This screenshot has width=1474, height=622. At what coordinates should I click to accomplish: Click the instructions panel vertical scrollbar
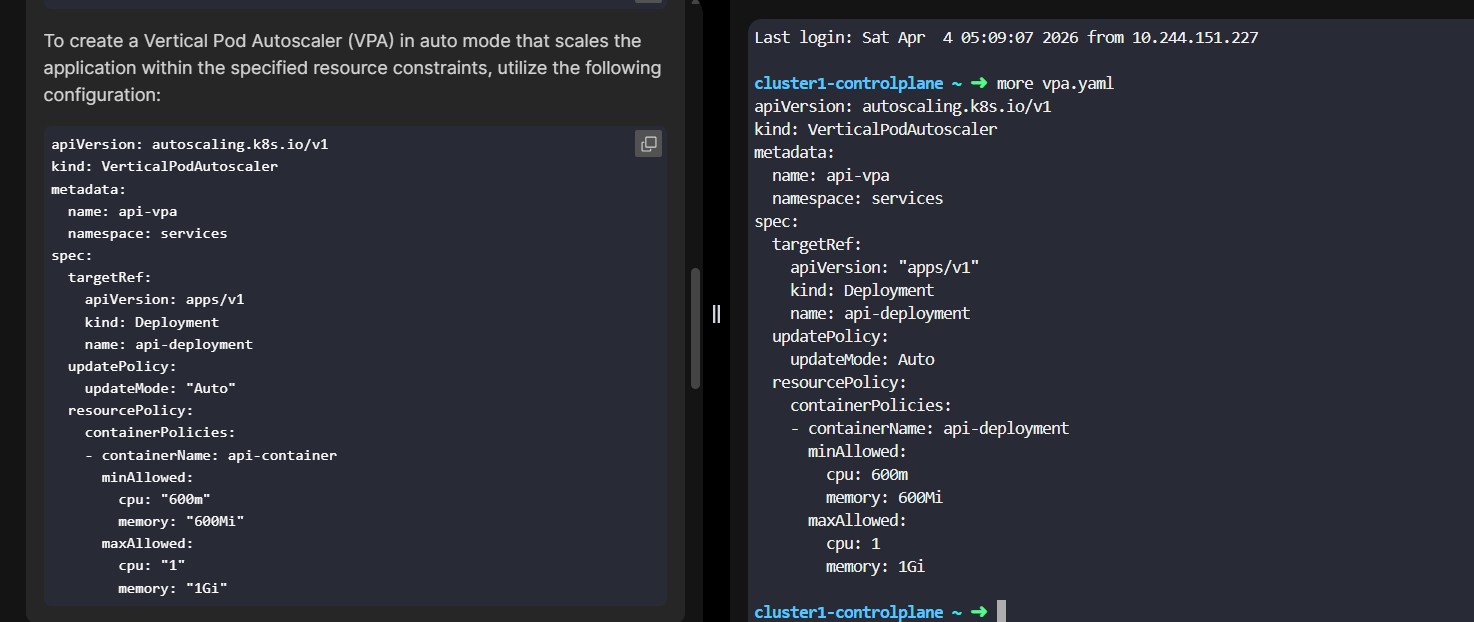point(696,328)
